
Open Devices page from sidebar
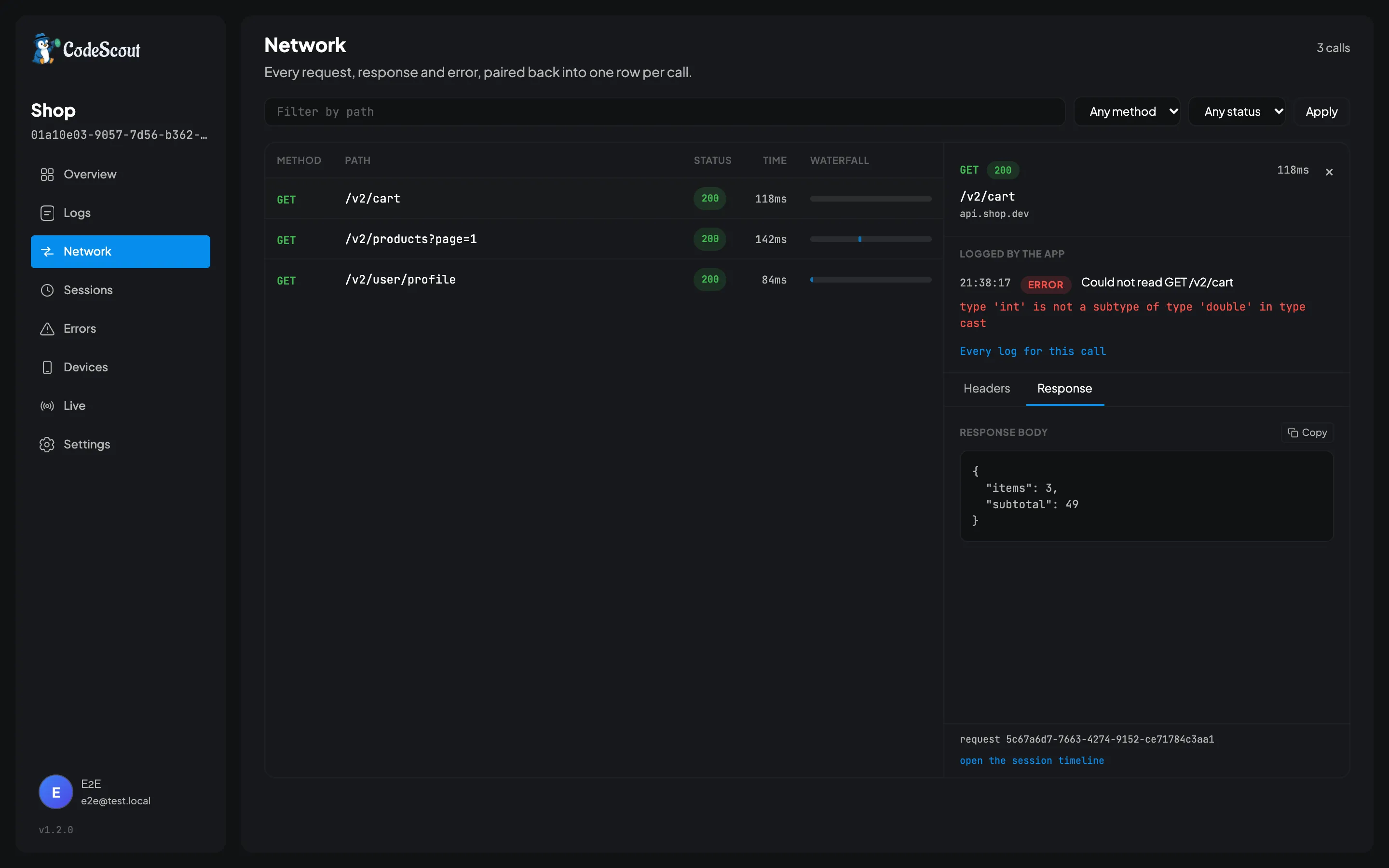click(x=121, y=367)
